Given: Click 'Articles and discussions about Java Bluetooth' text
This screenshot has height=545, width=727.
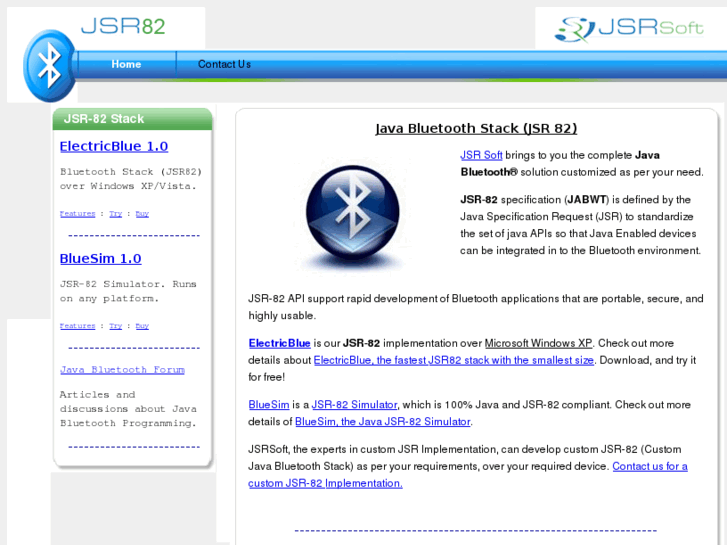Looking at the screenshot, I should tap(128, 409).
